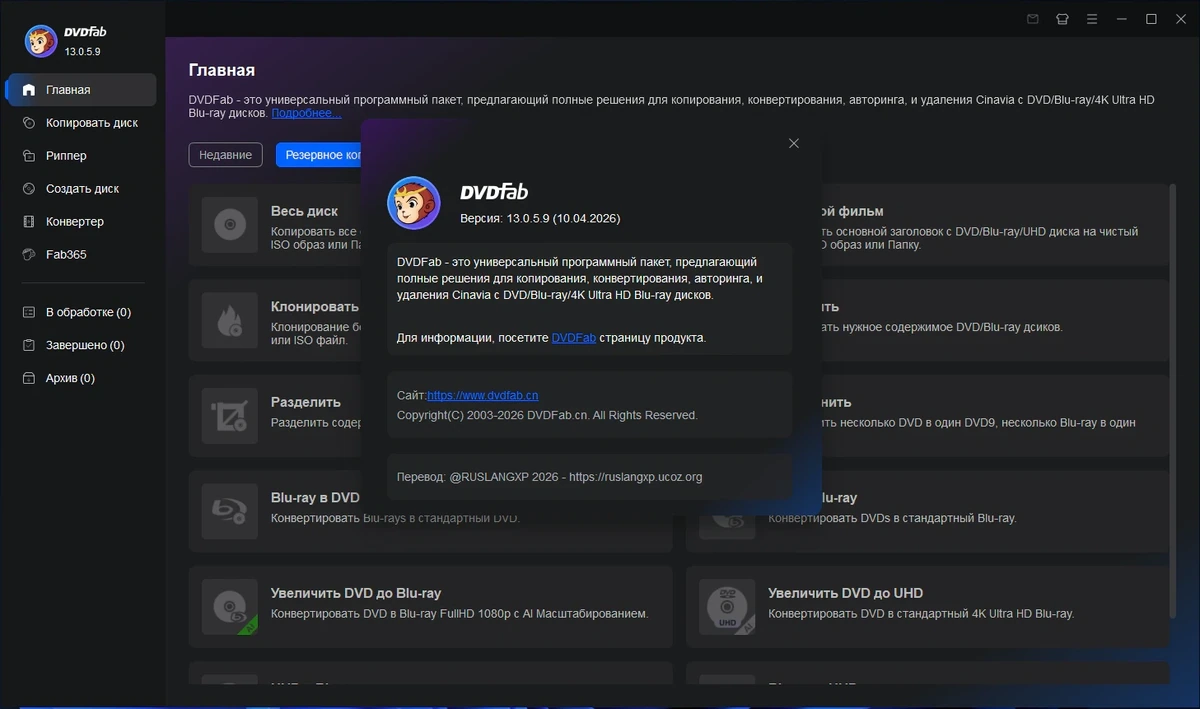Open the mail icon in title bar

pyautogui.click(x=1033, y=19)
